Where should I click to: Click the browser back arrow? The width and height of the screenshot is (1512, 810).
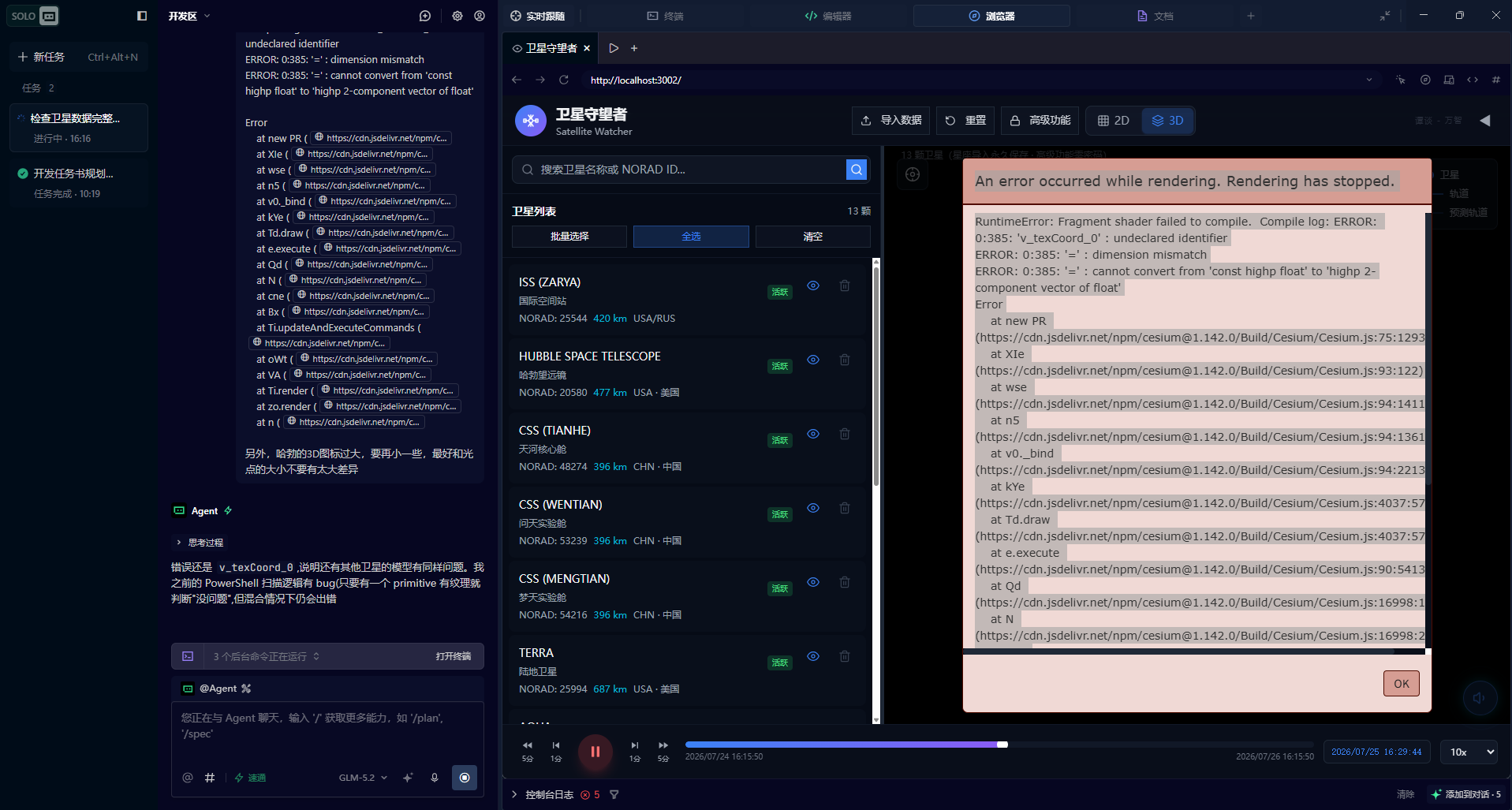pyautogui.click(x=517, y=80)
